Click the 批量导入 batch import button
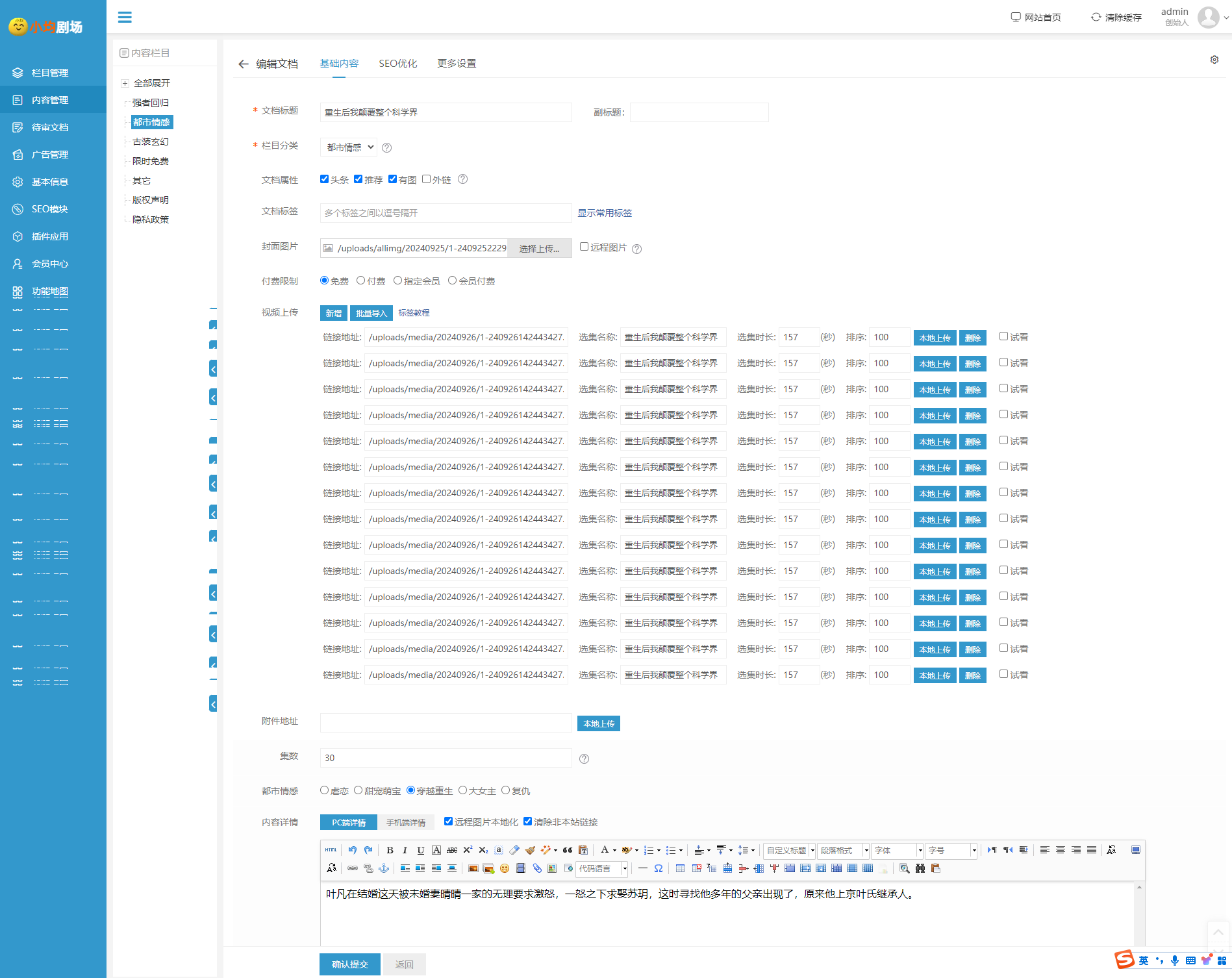Viewport: 1232px width, 978px height. [371, 313]
